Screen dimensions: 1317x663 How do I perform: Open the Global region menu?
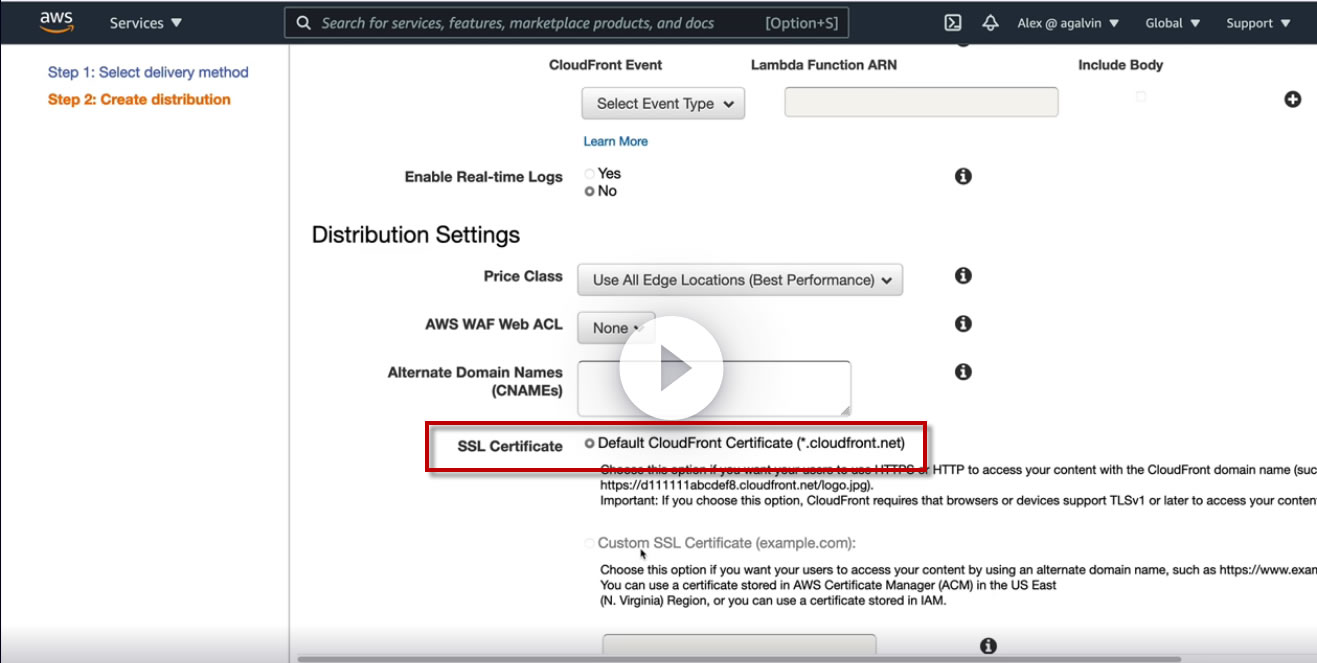point(1171,23)
